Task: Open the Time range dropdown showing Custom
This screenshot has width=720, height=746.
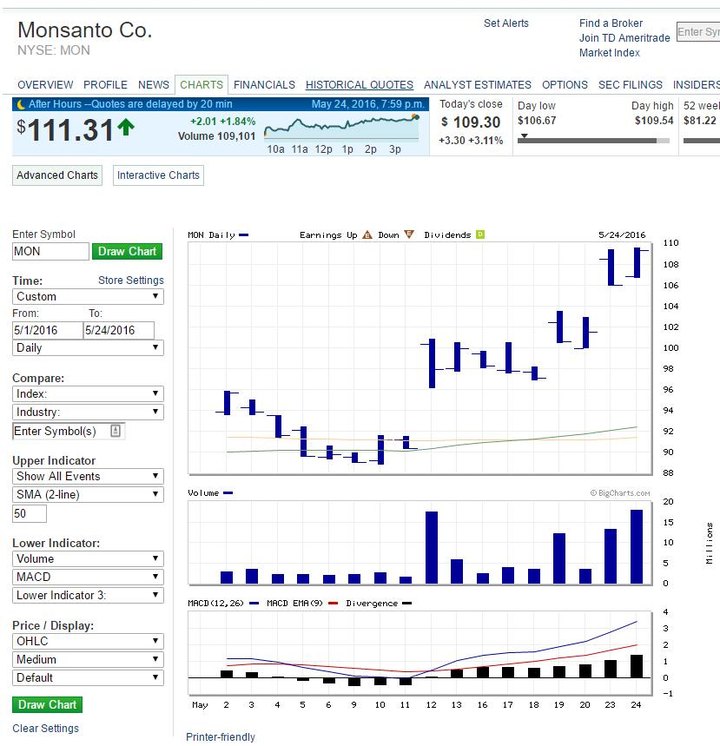Action: tap(88, 296)
